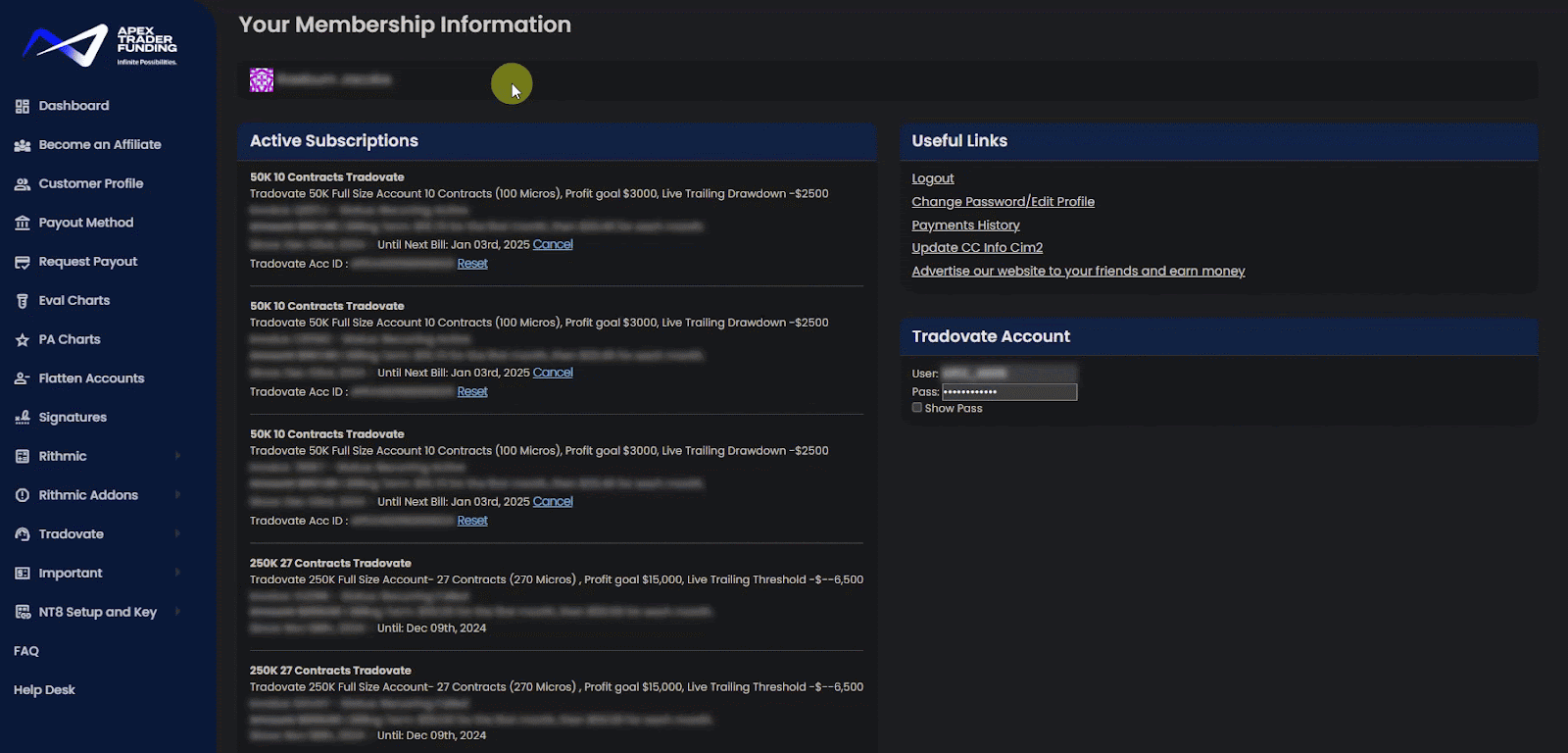
Task: Click the Tradovate User field
Action: point(1009,374)
